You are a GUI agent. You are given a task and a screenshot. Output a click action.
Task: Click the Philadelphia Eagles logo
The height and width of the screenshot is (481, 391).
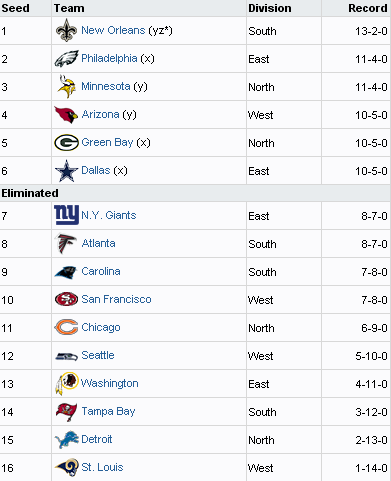coord(66,59)
